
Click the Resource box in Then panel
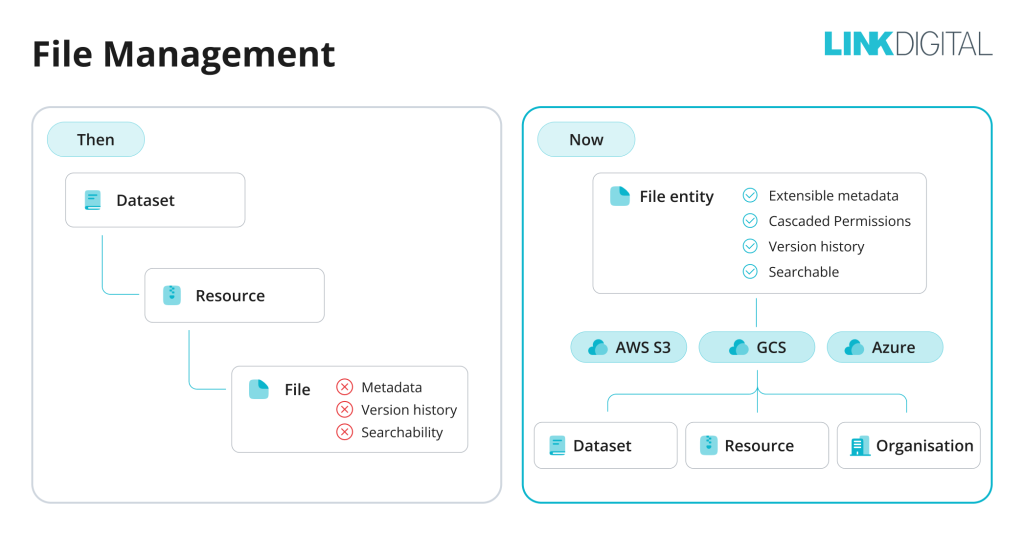(x=234, y=295)
